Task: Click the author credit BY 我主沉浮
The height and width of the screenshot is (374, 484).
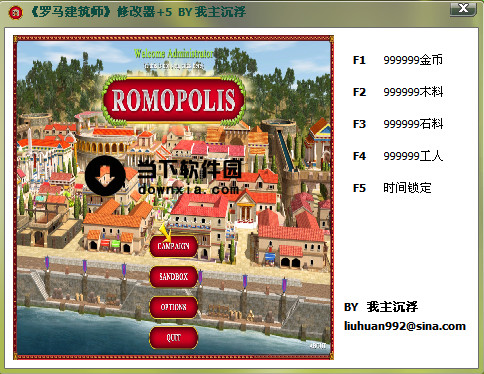Action: [x=381, y=307]
